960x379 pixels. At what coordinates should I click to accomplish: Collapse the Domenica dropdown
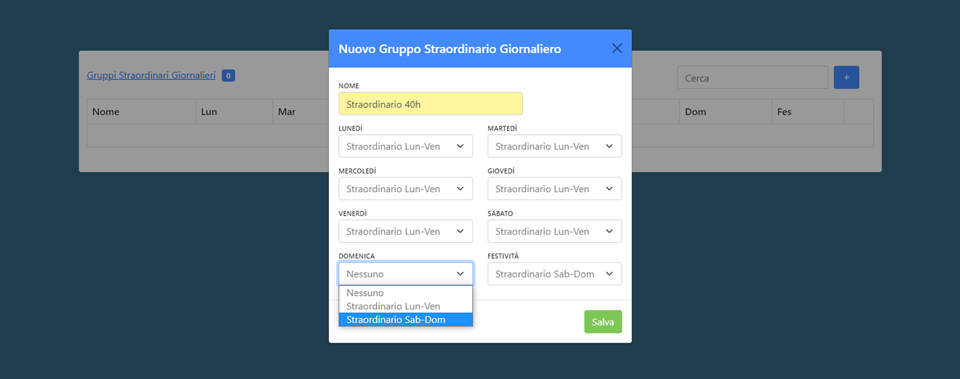click(405, 274)
